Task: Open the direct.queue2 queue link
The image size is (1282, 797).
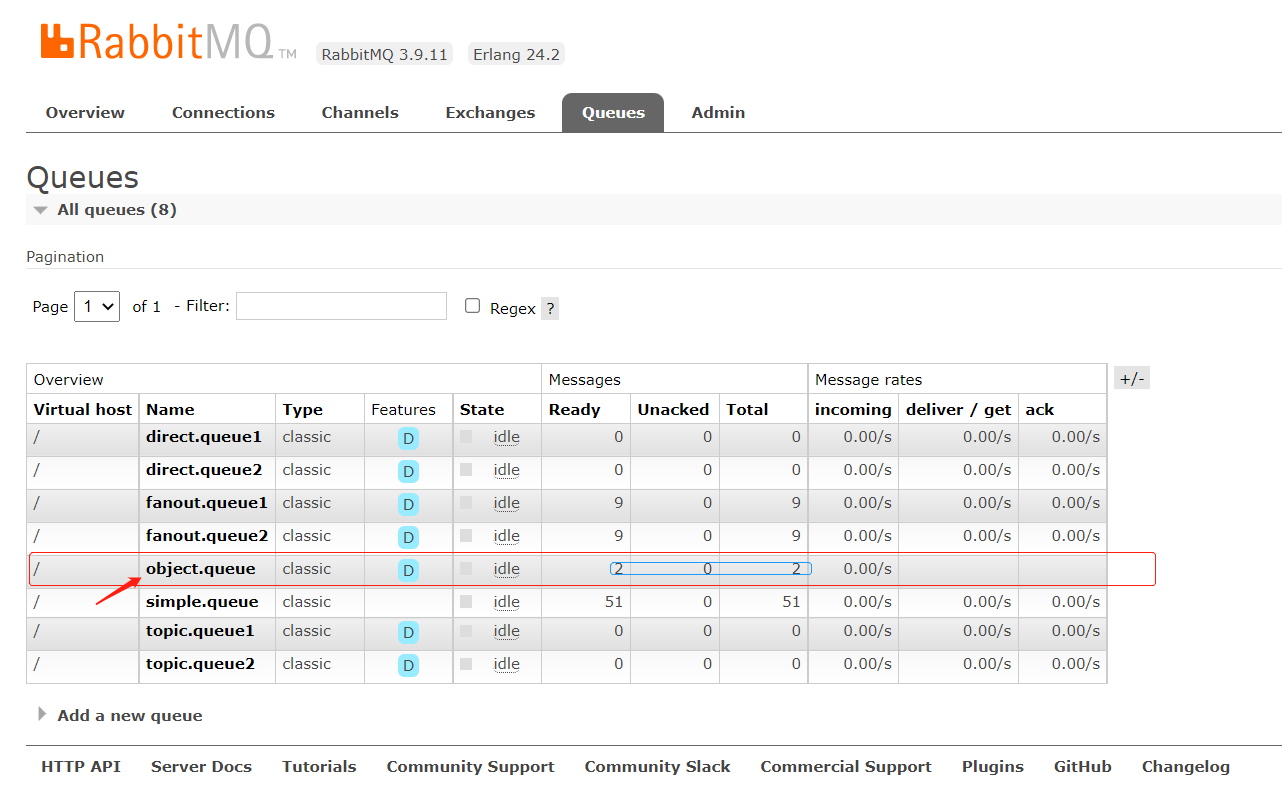Action: [x=204, y=470]
